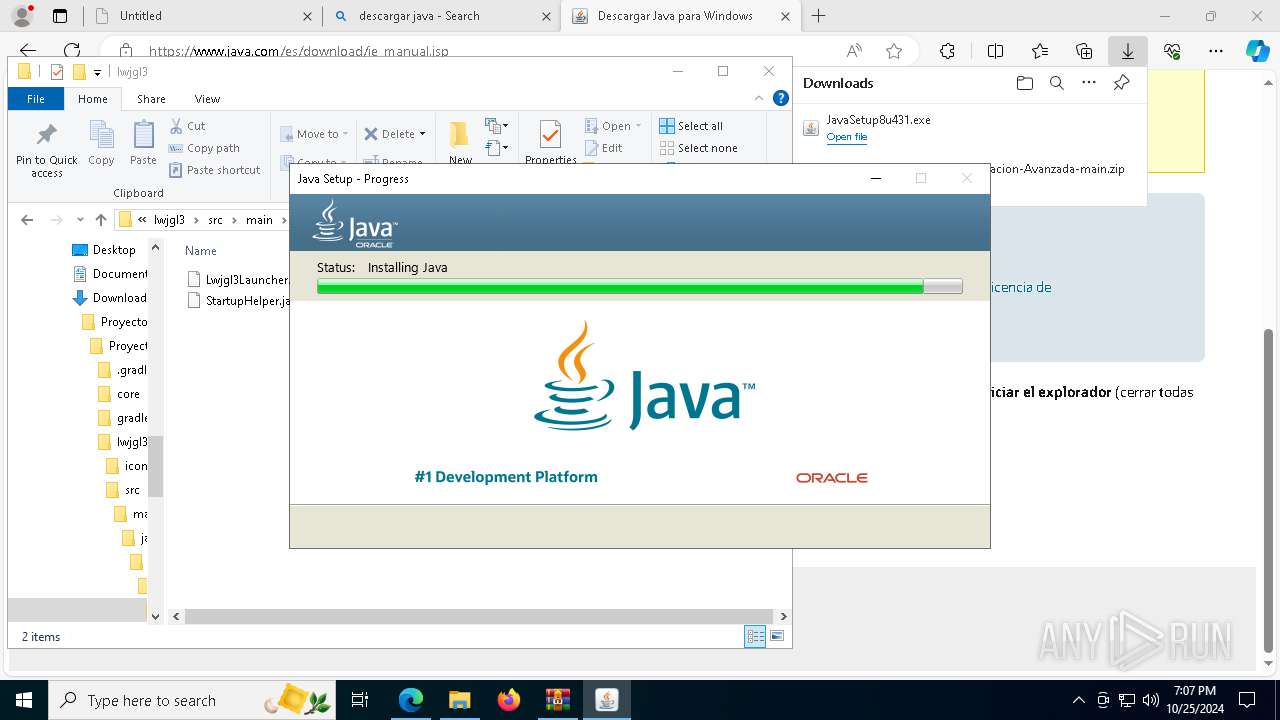Click Open file link for JavaSetup8u431.exe
The height and width of the screenshot is (720, 1280).
pos(847,137)
